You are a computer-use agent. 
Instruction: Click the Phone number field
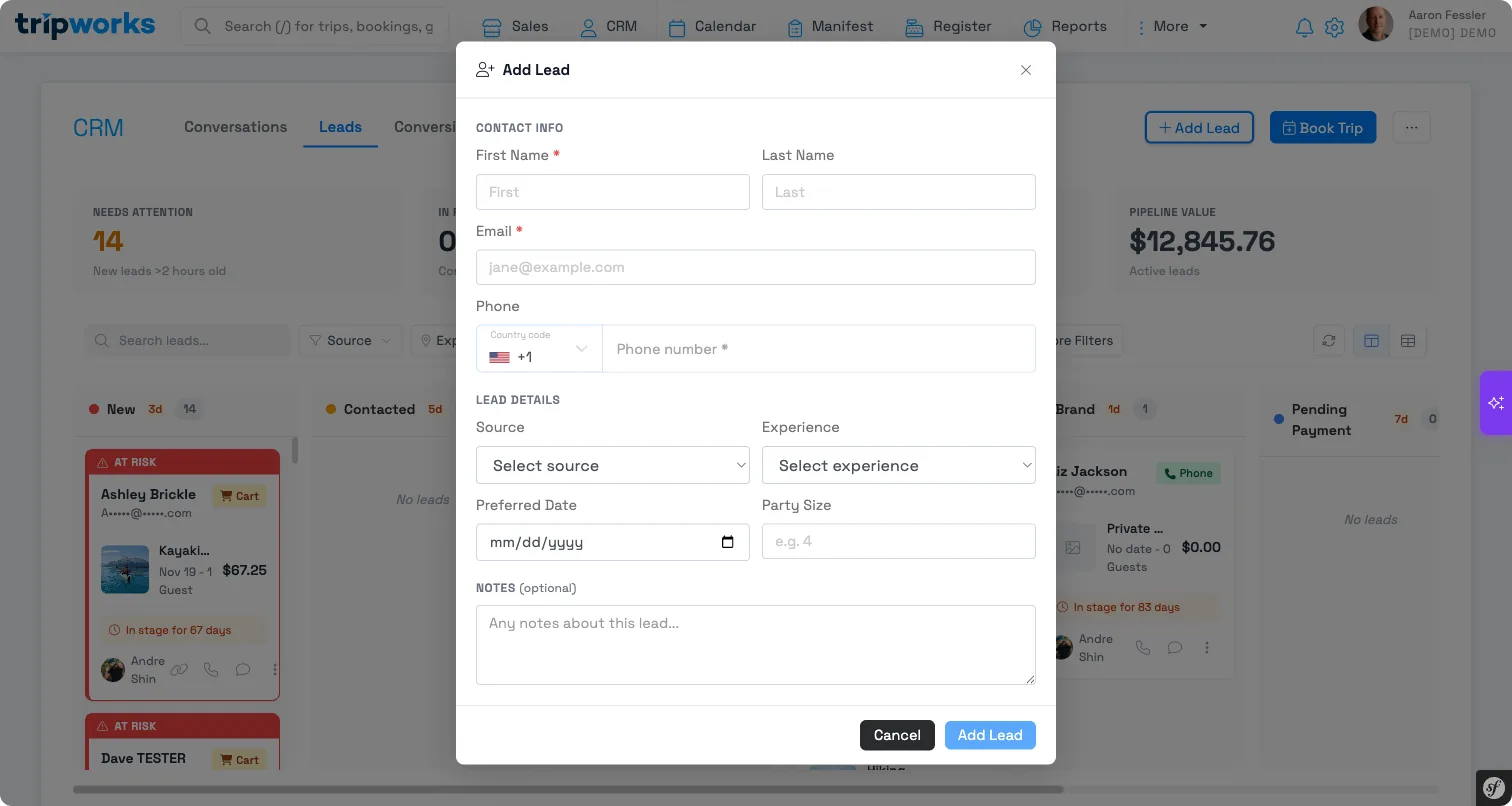(819, 349)
